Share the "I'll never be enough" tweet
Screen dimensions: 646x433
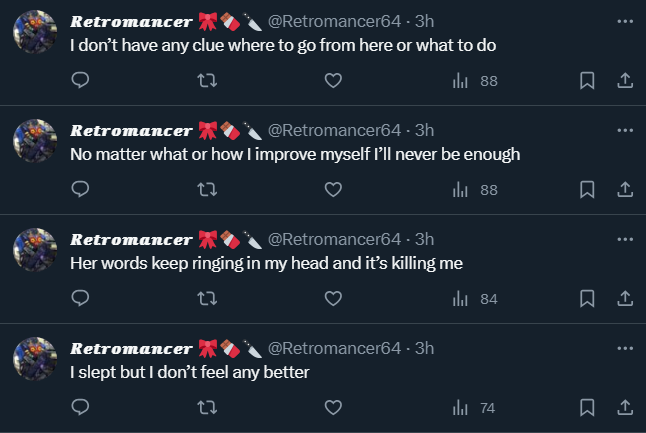coord(624,189)
